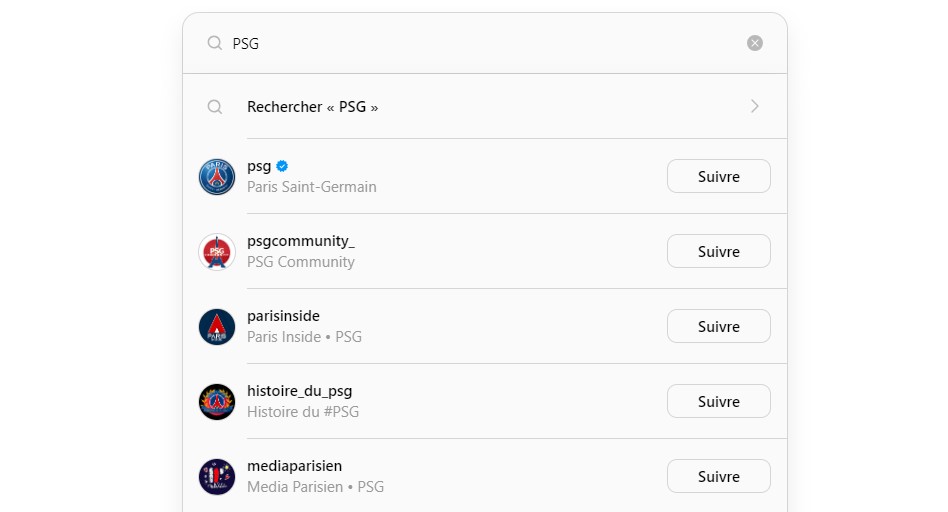This screenshot has width=948, height=512.
Task: Open the mediaparisien username link
Action: (x=294, y=466)
